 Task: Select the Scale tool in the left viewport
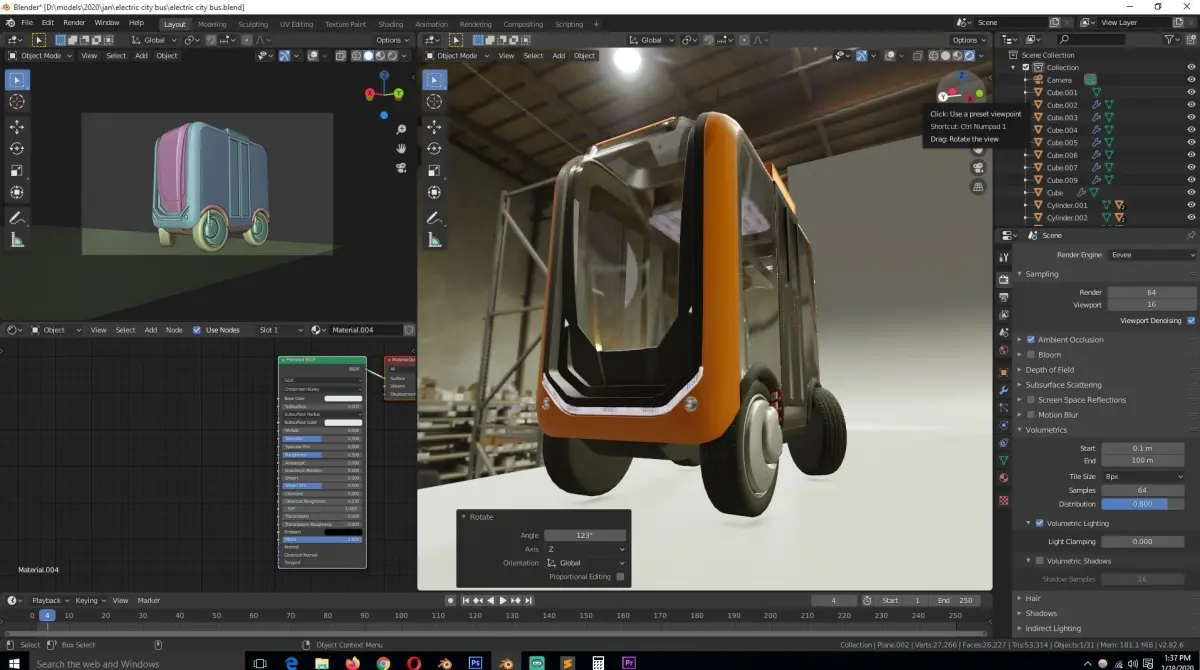pyautogui.click(x=17, y=170)
